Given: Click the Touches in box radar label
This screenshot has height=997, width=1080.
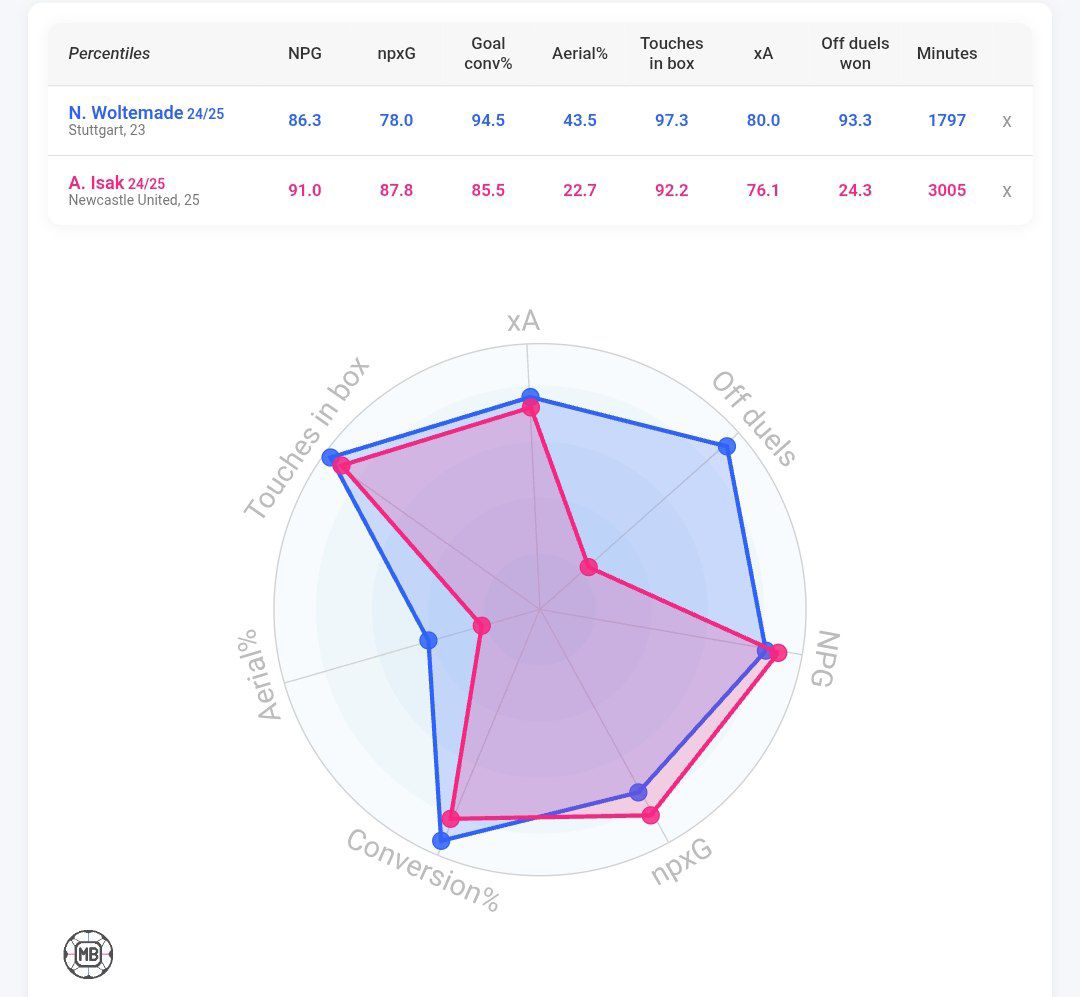Looking at the screenshot, I should coord(306,438).
